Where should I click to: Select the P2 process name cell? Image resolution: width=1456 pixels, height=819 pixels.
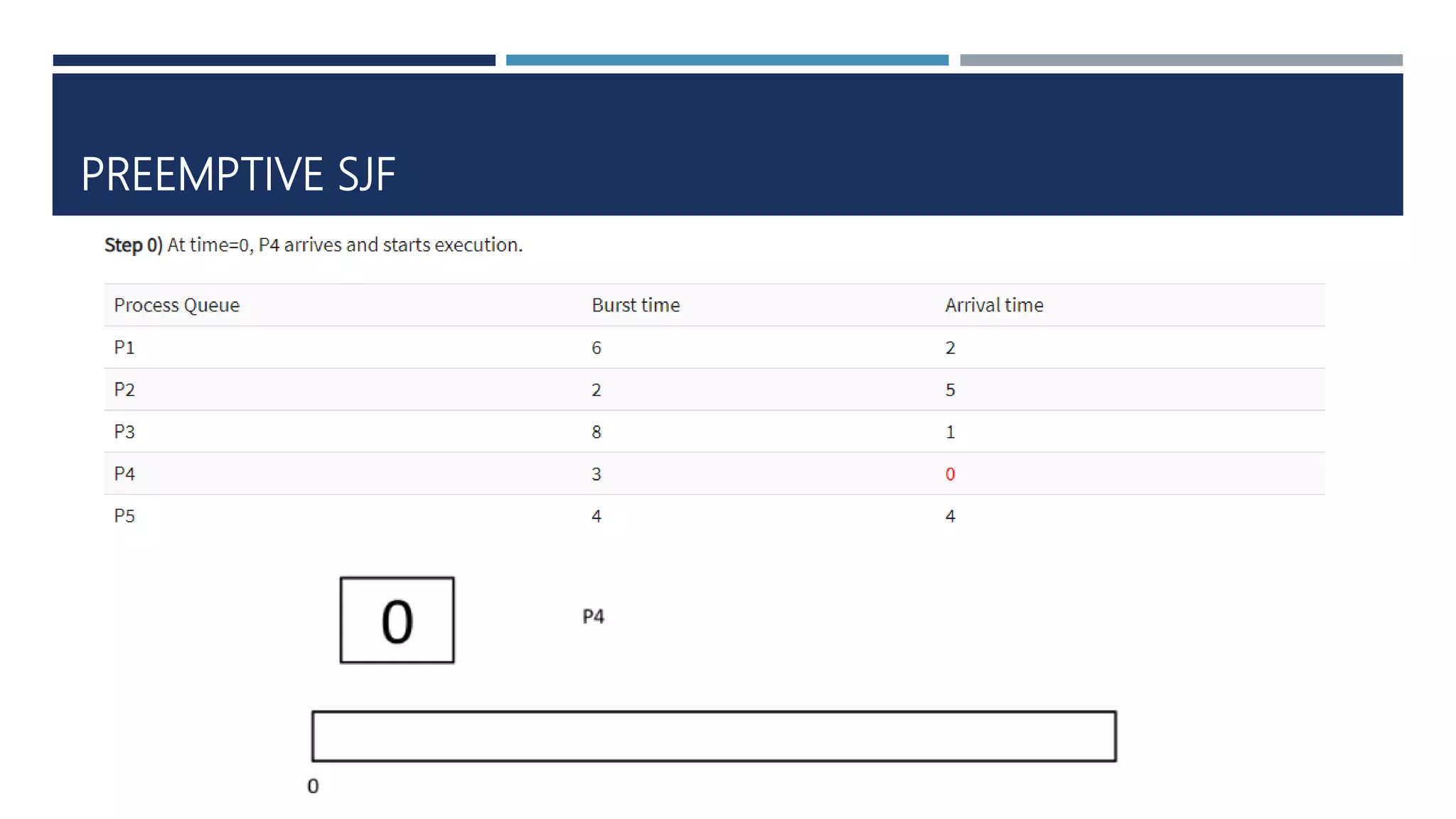(x=124, y=389)
